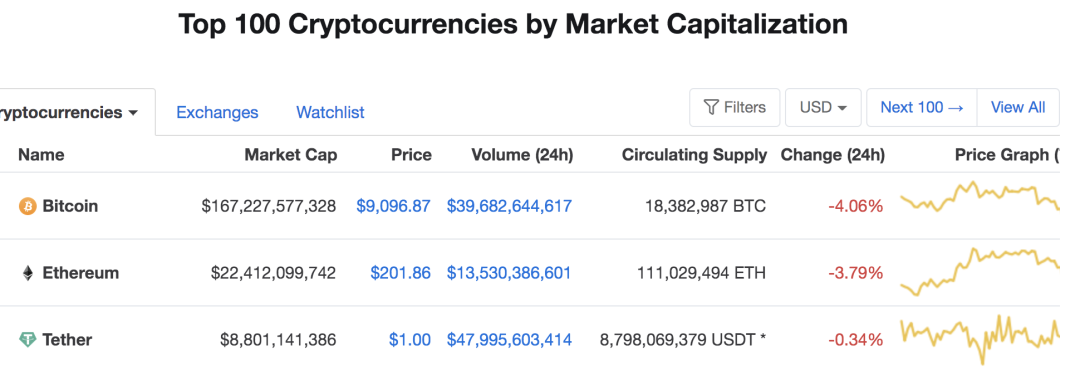
Task: Switch to the Exchanges tab
Action: (x=217, y=112)
